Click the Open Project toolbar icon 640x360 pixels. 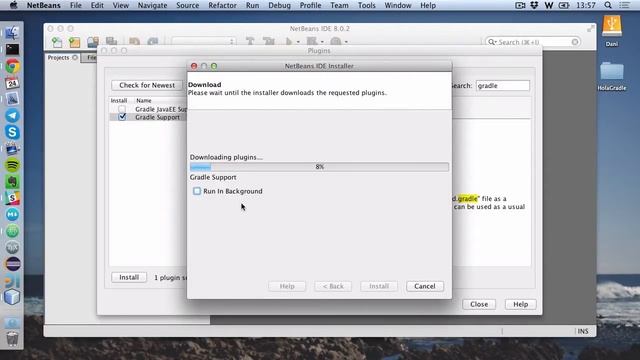(x=93, y=42)
